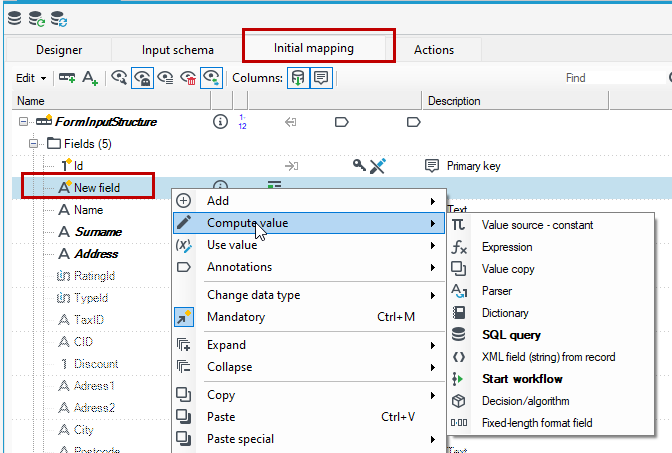Screen dimensions: 672x453
Task: Toggle the eye icon with blue-green arrows
Action: coord(212,78)
